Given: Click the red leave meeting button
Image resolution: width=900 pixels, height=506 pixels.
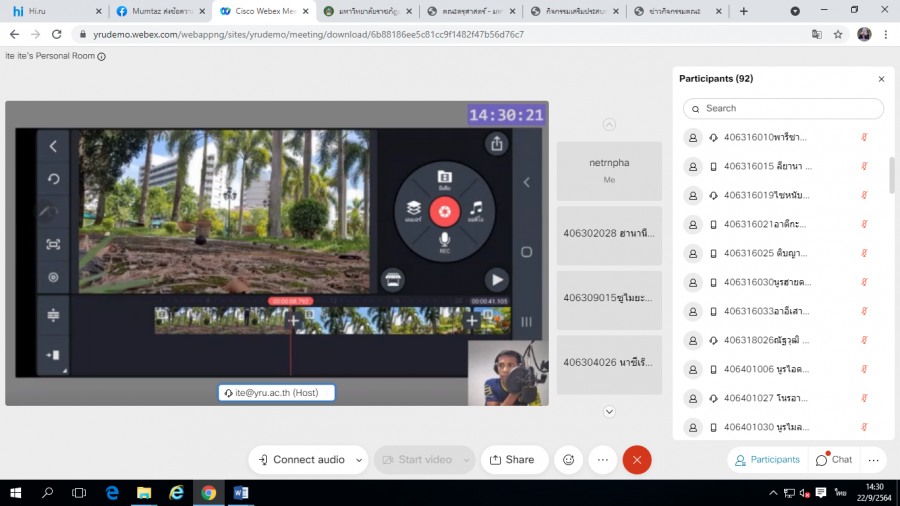Looking at the screenshot, I should [x=637, y=460].
